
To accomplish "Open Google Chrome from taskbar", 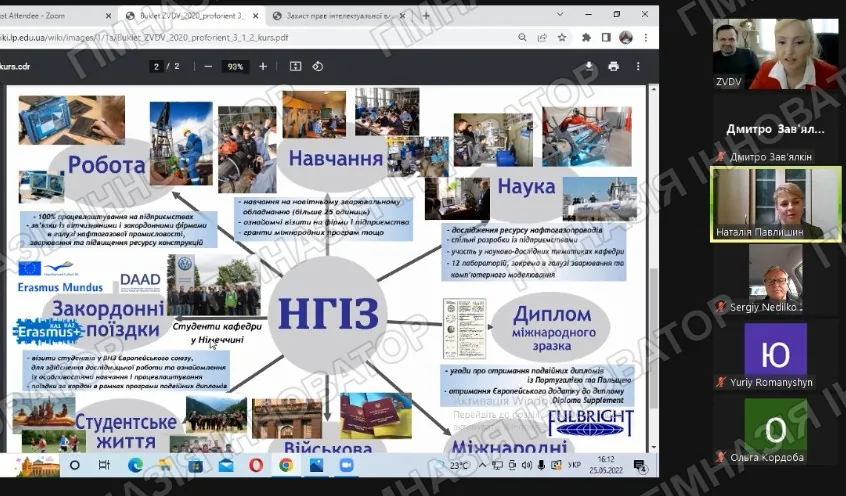I will (x=286, y=465).
